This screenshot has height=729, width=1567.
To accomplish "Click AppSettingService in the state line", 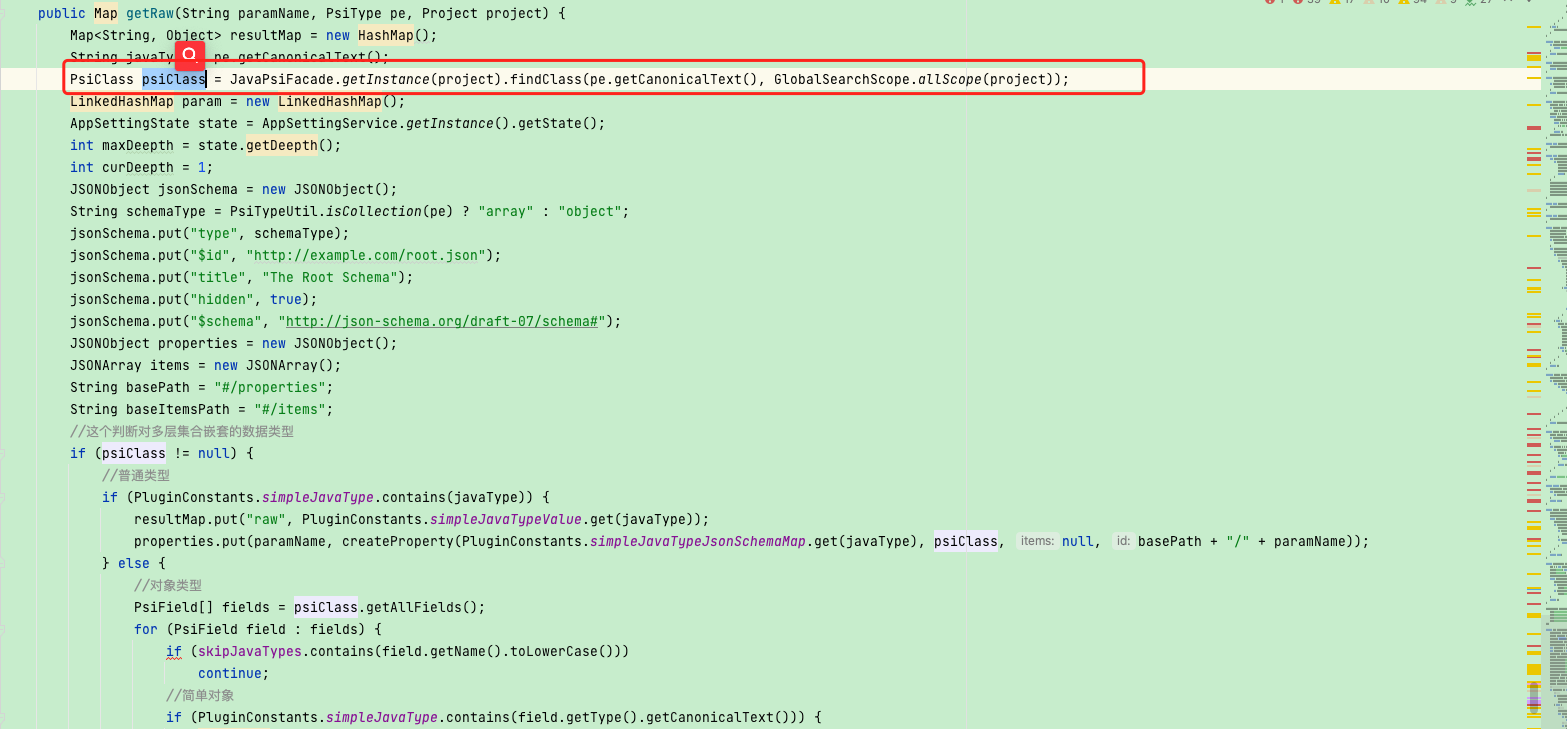I will coord(330,123).
